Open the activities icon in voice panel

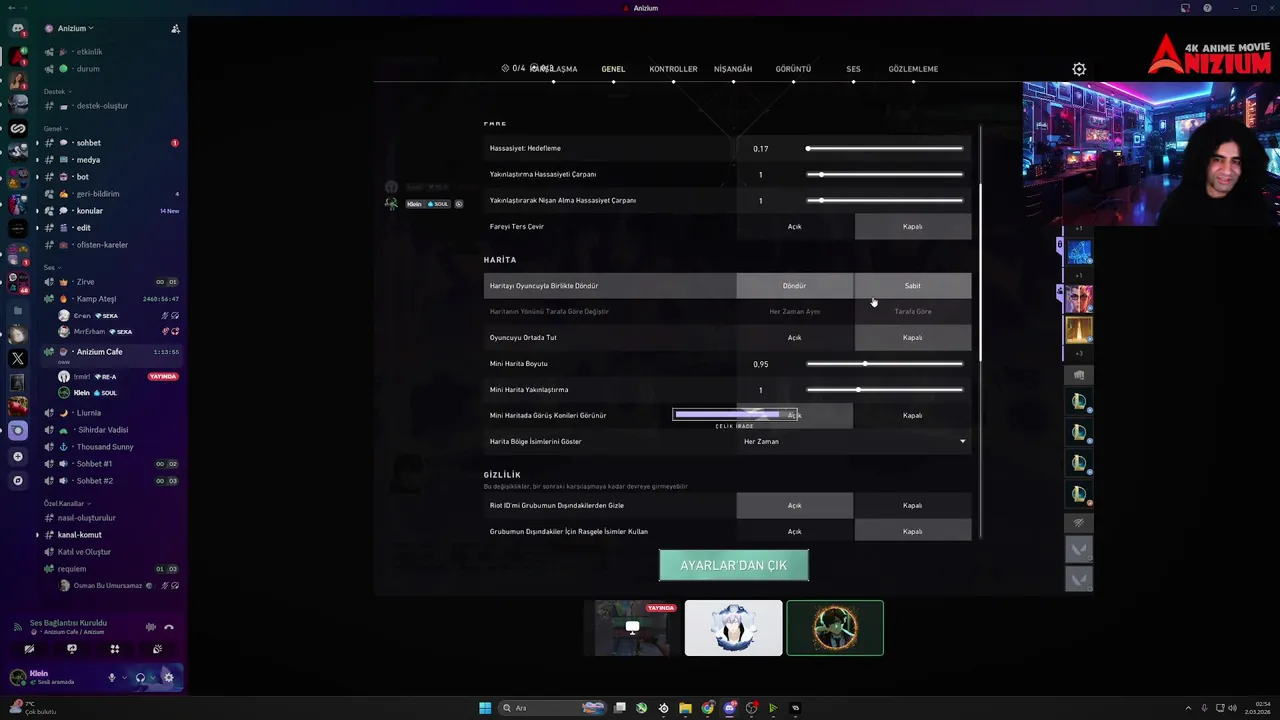pyautogui.click(x=115, y=649)
